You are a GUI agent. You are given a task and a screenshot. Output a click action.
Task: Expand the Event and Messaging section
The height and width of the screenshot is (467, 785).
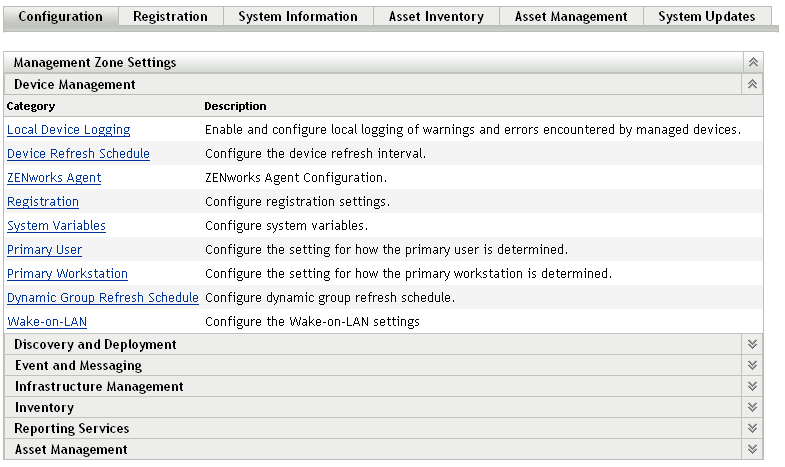[753, 365]
